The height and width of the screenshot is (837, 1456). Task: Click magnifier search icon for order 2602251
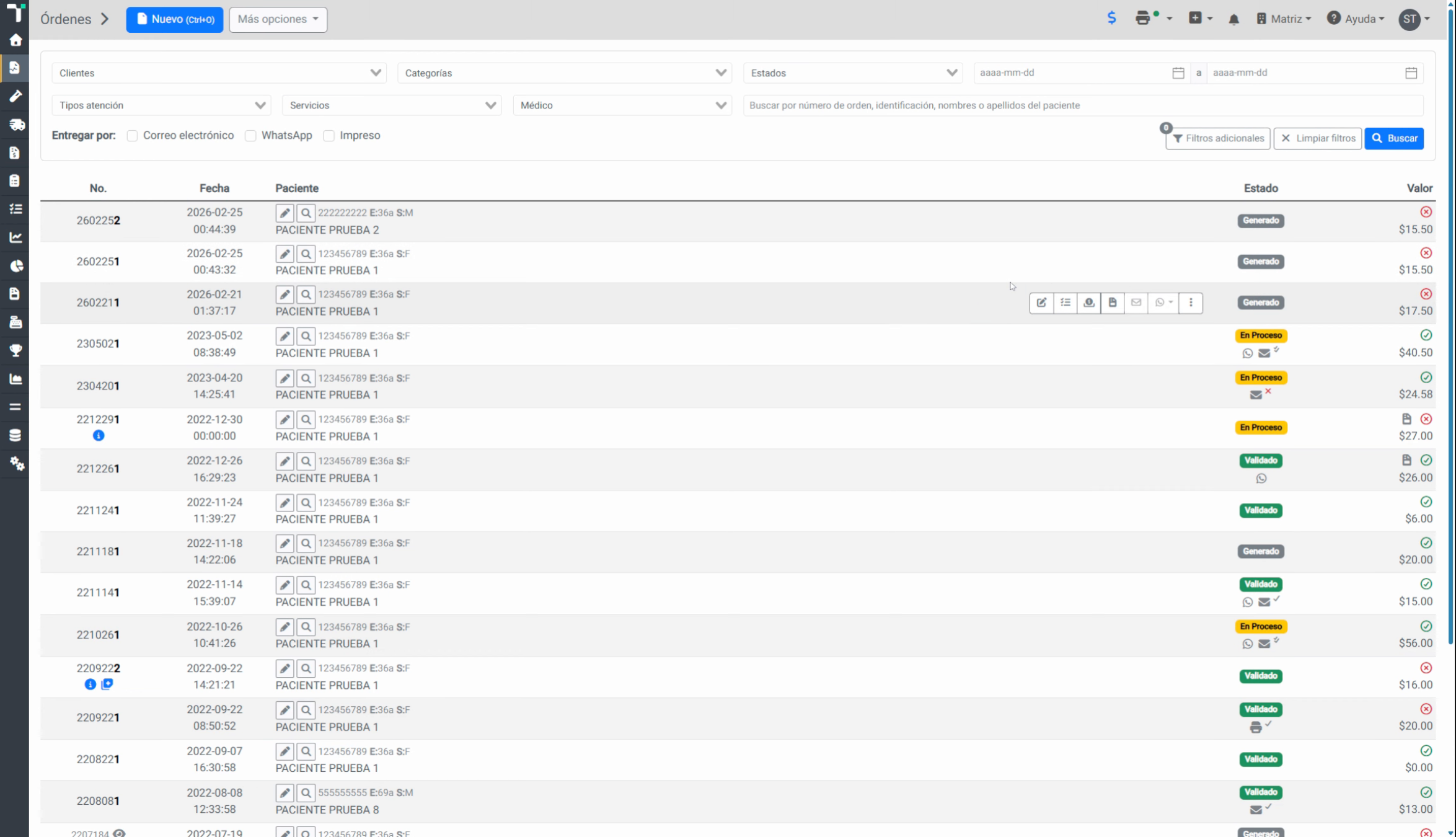[306, 254]
